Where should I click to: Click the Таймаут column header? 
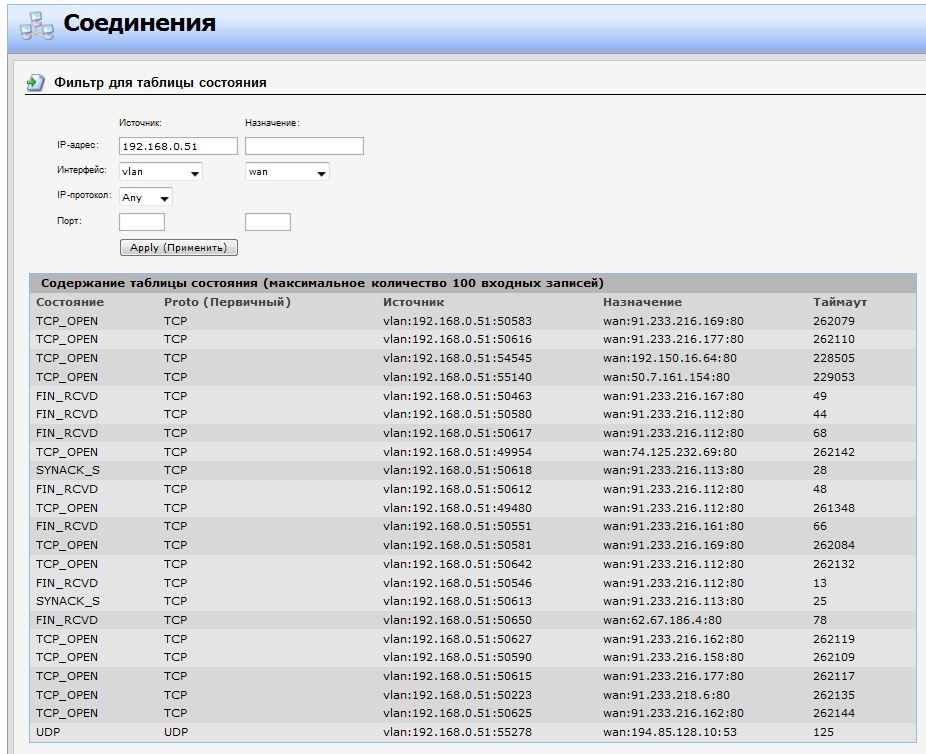(839, 302)
